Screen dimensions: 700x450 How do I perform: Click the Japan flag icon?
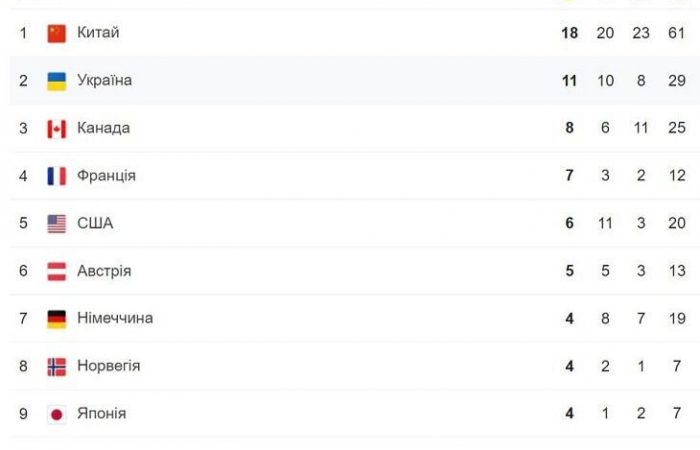click(57, 415)
